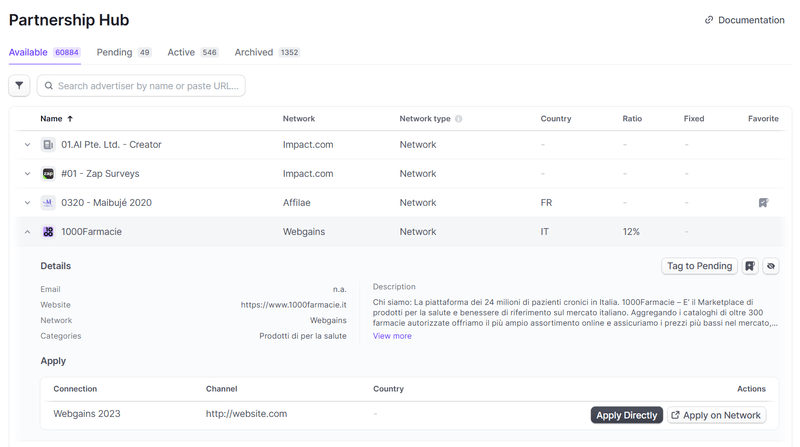
Task: Click the 1000Farmacie advertiser name
Action: pos(91,232)
